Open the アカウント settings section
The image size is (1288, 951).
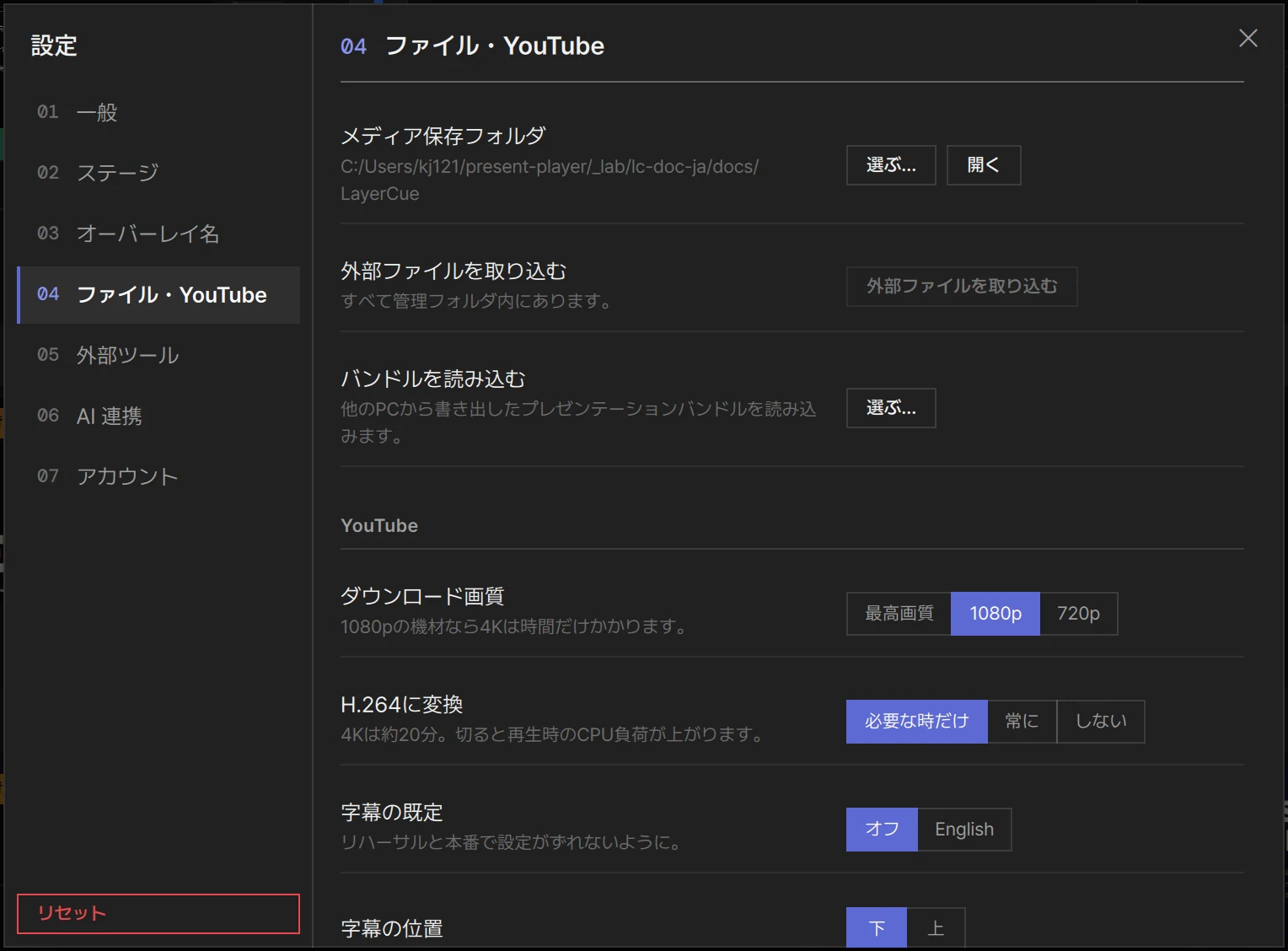click(158, 476)
